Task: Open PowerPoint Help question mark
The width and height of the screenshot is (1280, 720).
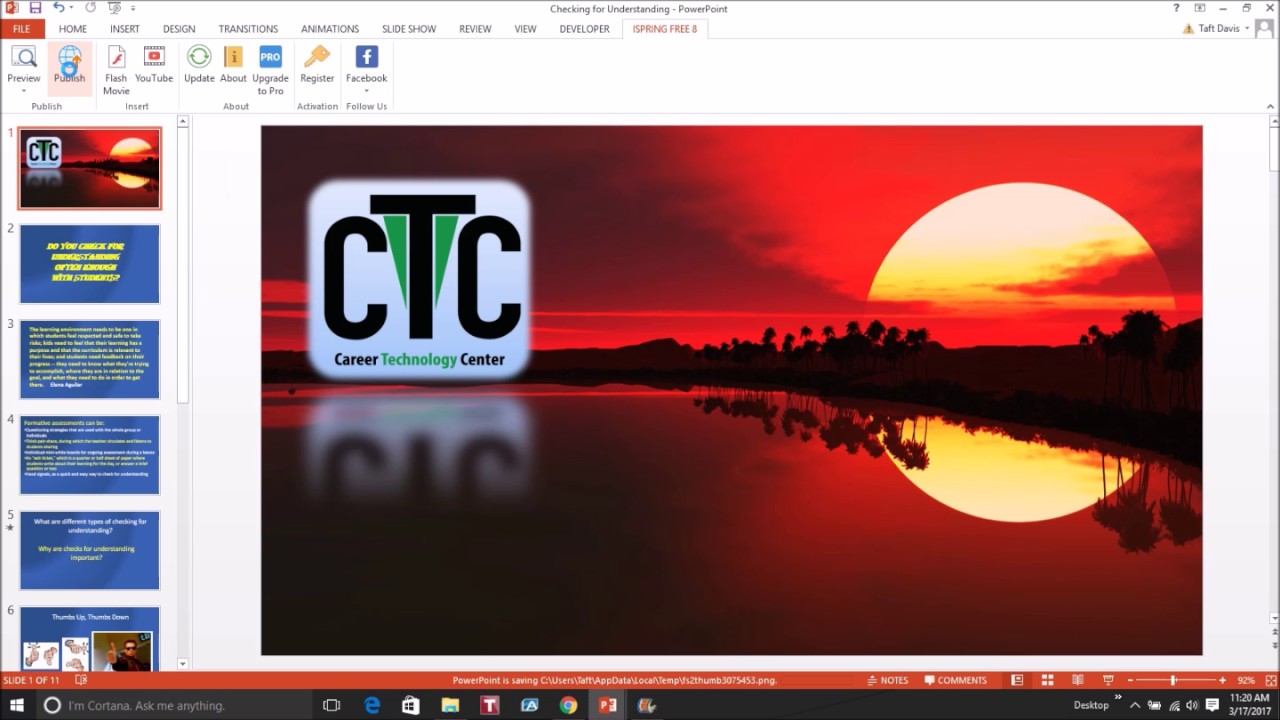Action: 1176,8
